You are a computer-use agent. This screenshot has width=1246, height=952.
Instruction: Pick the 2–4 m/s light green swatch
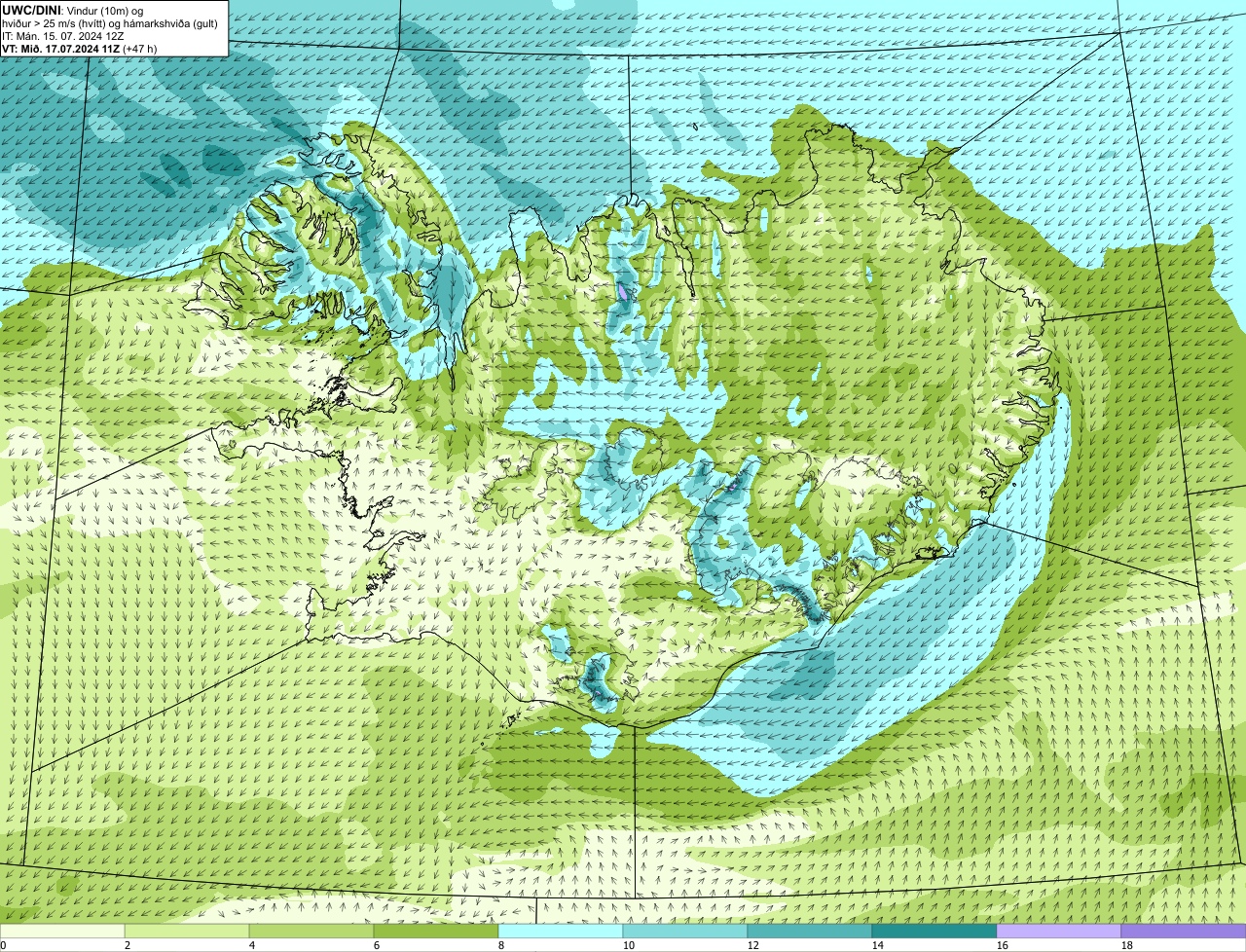(x=187, y=931)
